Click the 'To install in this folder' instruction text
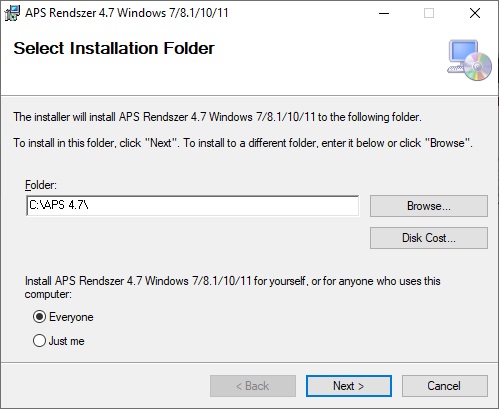499x409 pixels. click(x=243, y=143)
